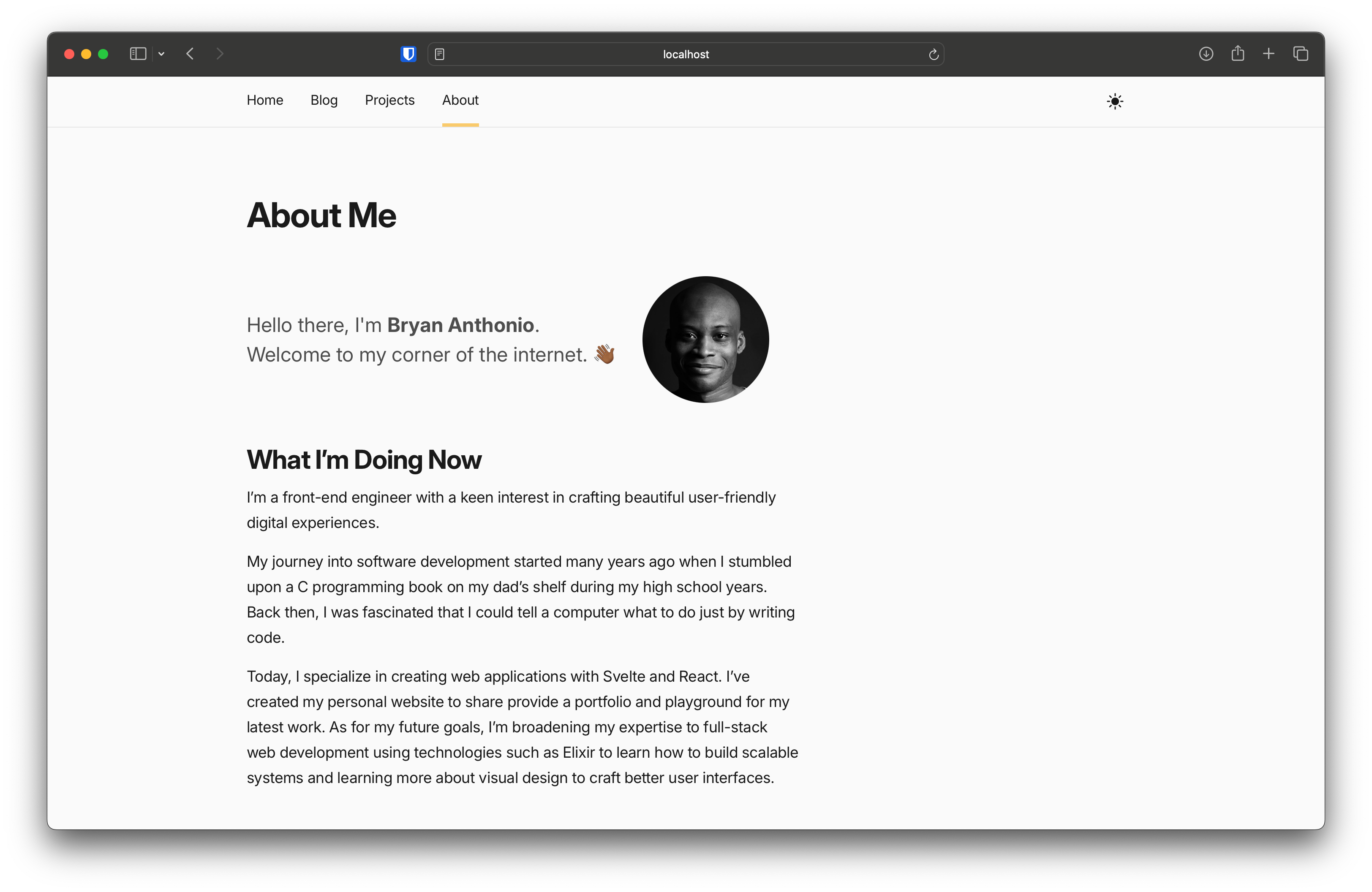This screenshot has height=892, width=1372.
Task: Navigate forward with the arrow
Action: (220, 54)
